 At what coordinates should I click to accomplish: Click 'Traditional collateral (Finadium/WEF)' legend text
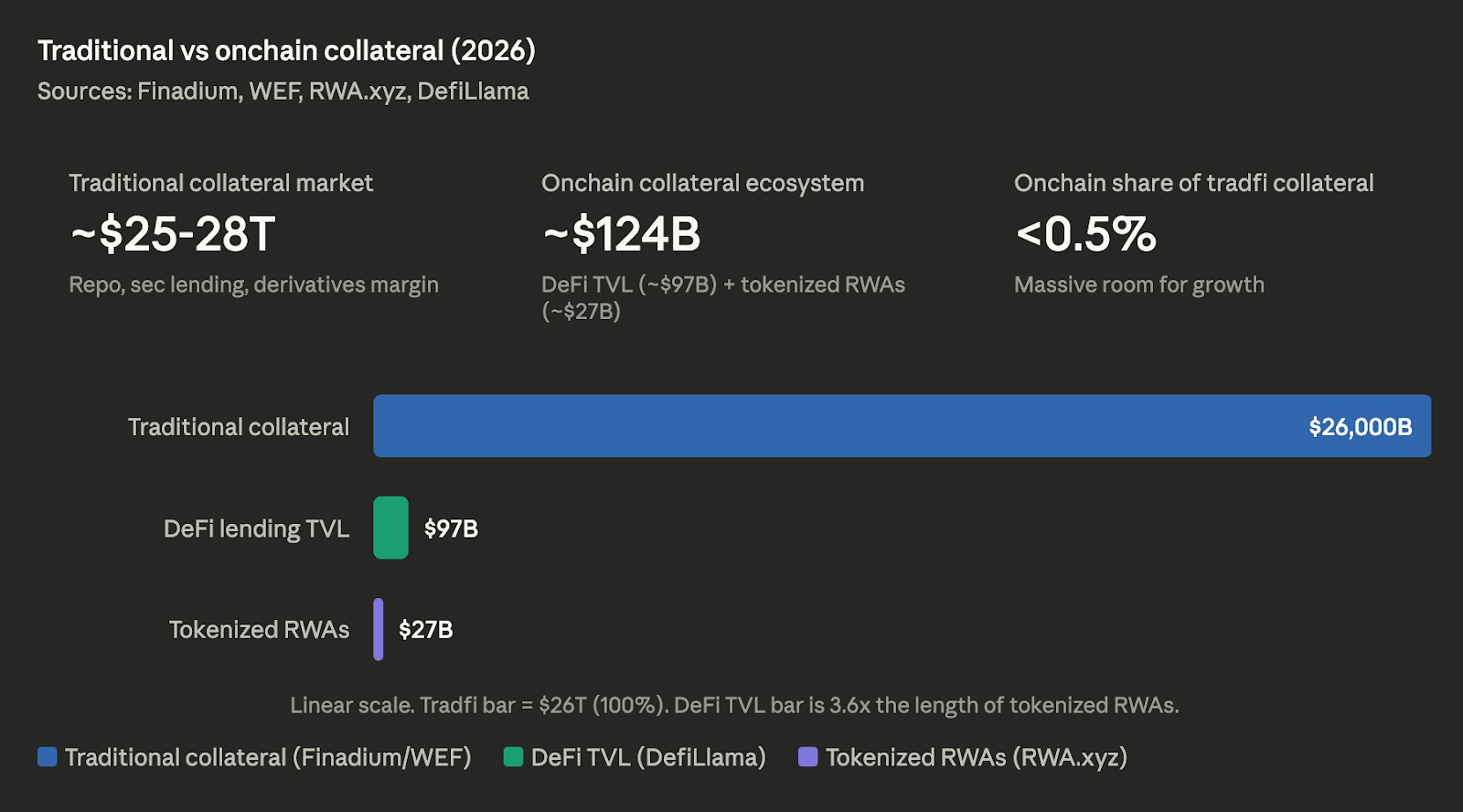[x=268, y=757]
